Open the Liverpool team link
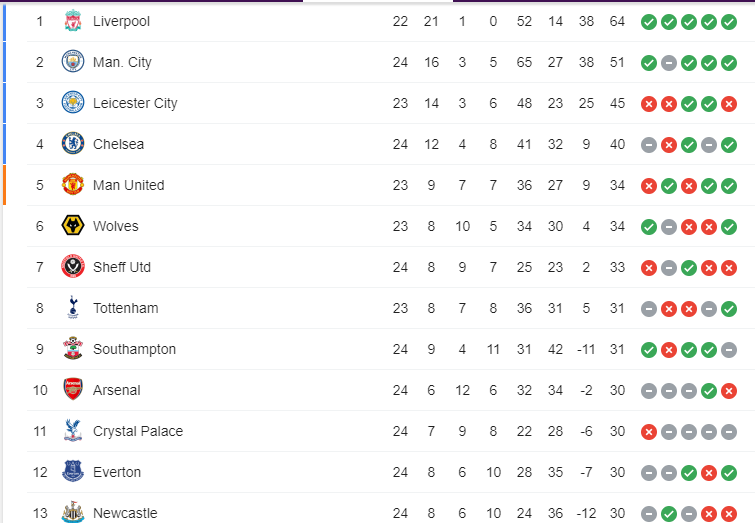Screen dimensions: 755x523 tap(120, 21)
